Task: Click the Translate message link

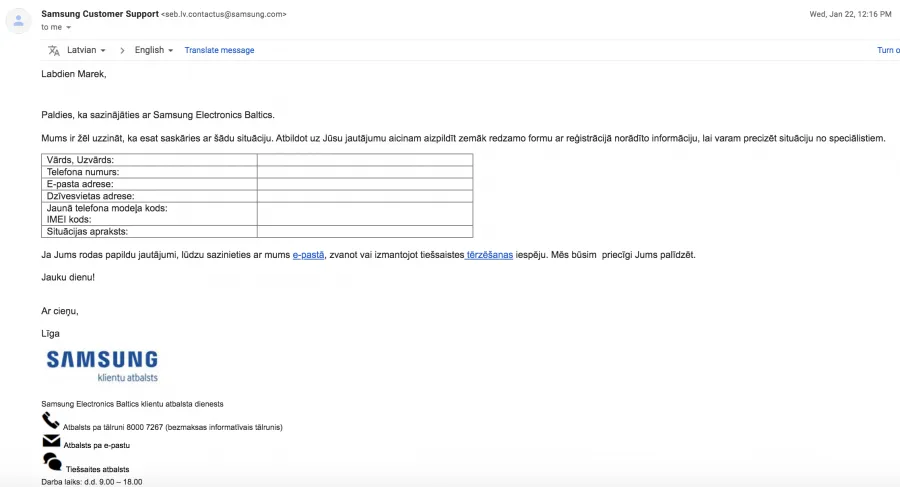Action: click(x=219, y=50)
